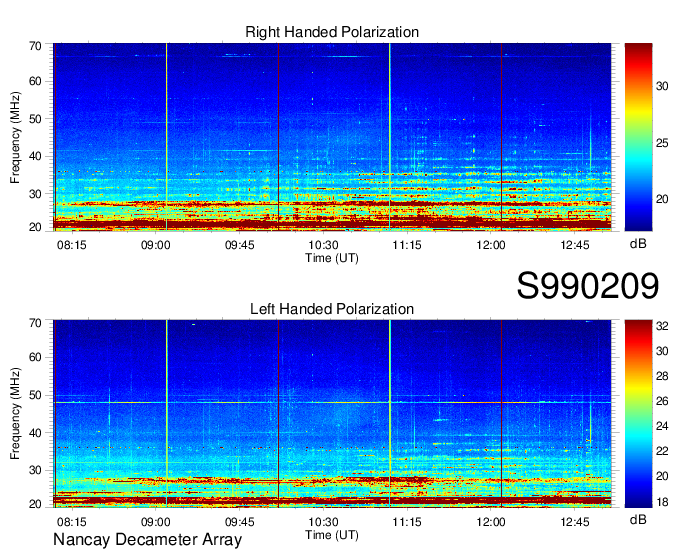The width and height of the screenshot is (680, 552).
Task: Click the 20 MHz tick on the right-handed plot
Action: [35, 227]
